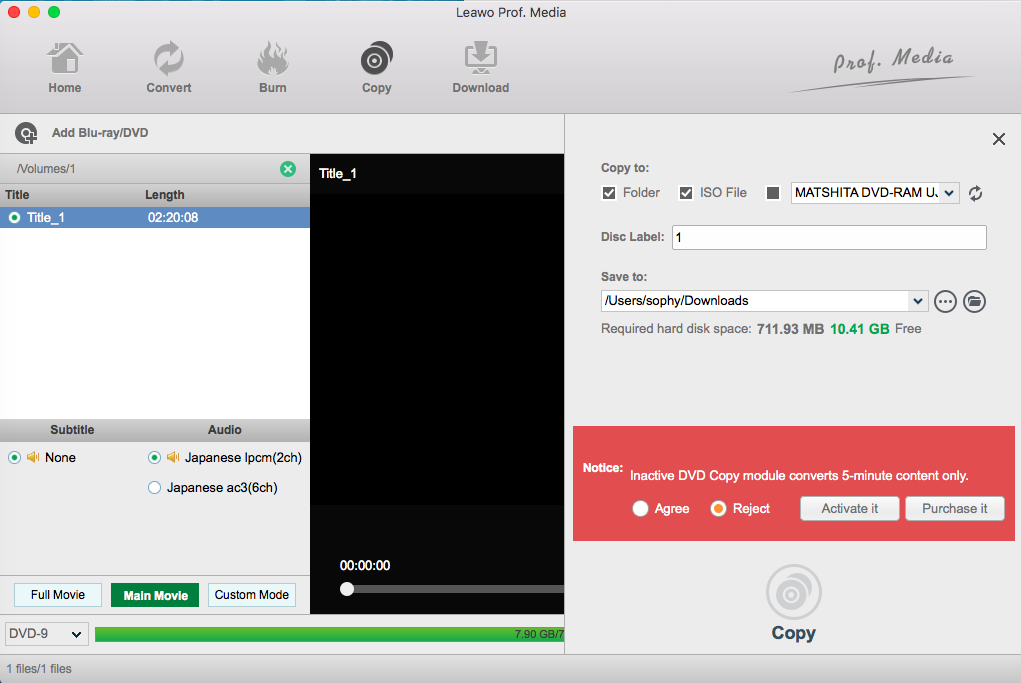The width and height of the screenshot is (1021, 683).
Task: Click the Purchase it button
Action: [x=955, y=509]
